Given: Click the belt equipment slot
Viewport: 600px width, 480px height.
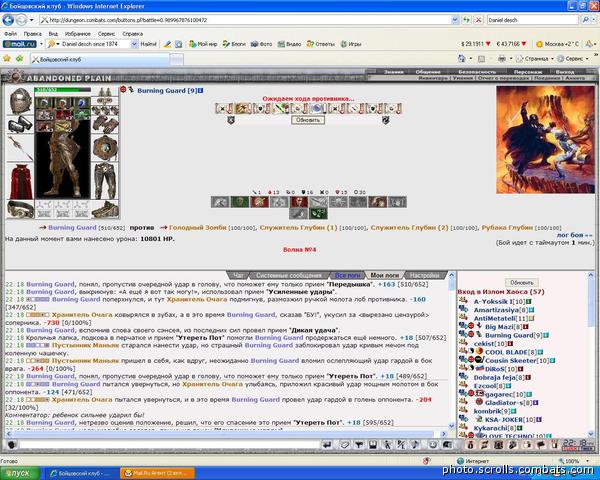Looking at the screenshot, I should tap(20, 209).
